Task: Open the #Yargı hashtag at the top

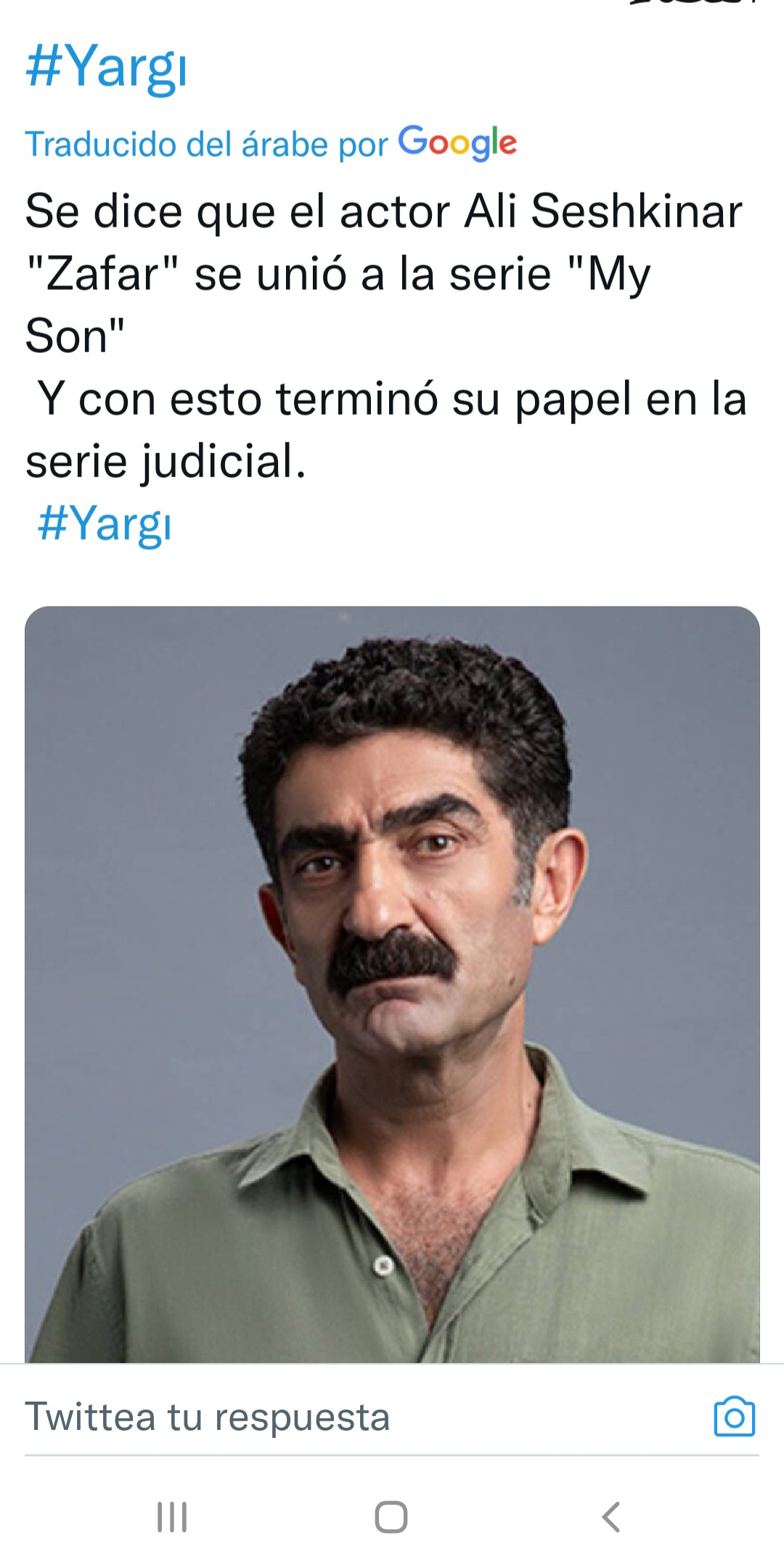Action: tap(106, 67)
